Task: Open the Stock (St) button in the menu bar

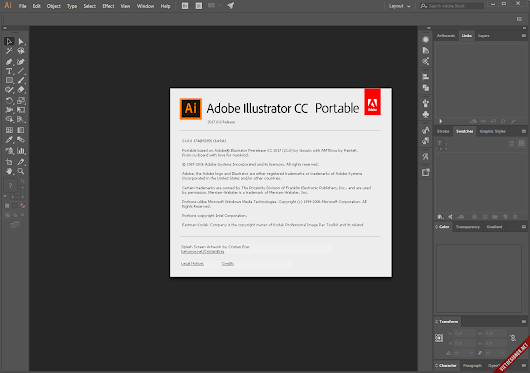Action: pyautogui.click(x=199, y=6)
